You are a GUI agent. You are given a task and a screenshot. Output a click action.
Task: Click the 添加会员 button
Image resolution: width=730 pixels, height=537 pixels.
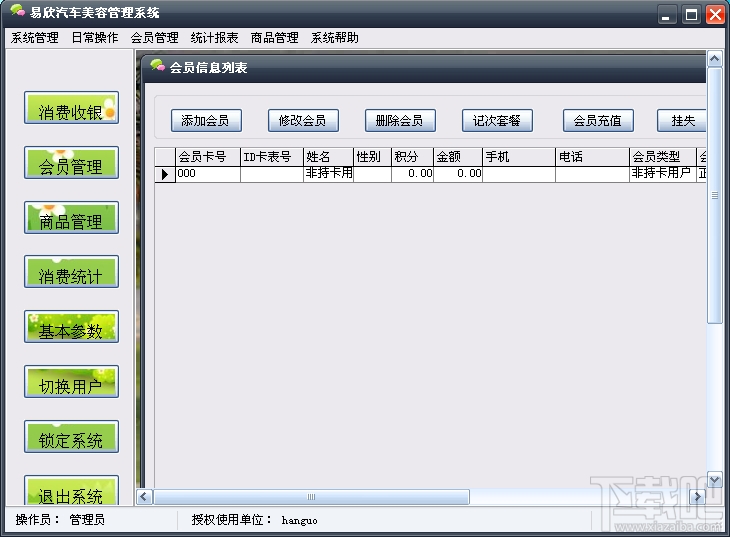point(206,121)
